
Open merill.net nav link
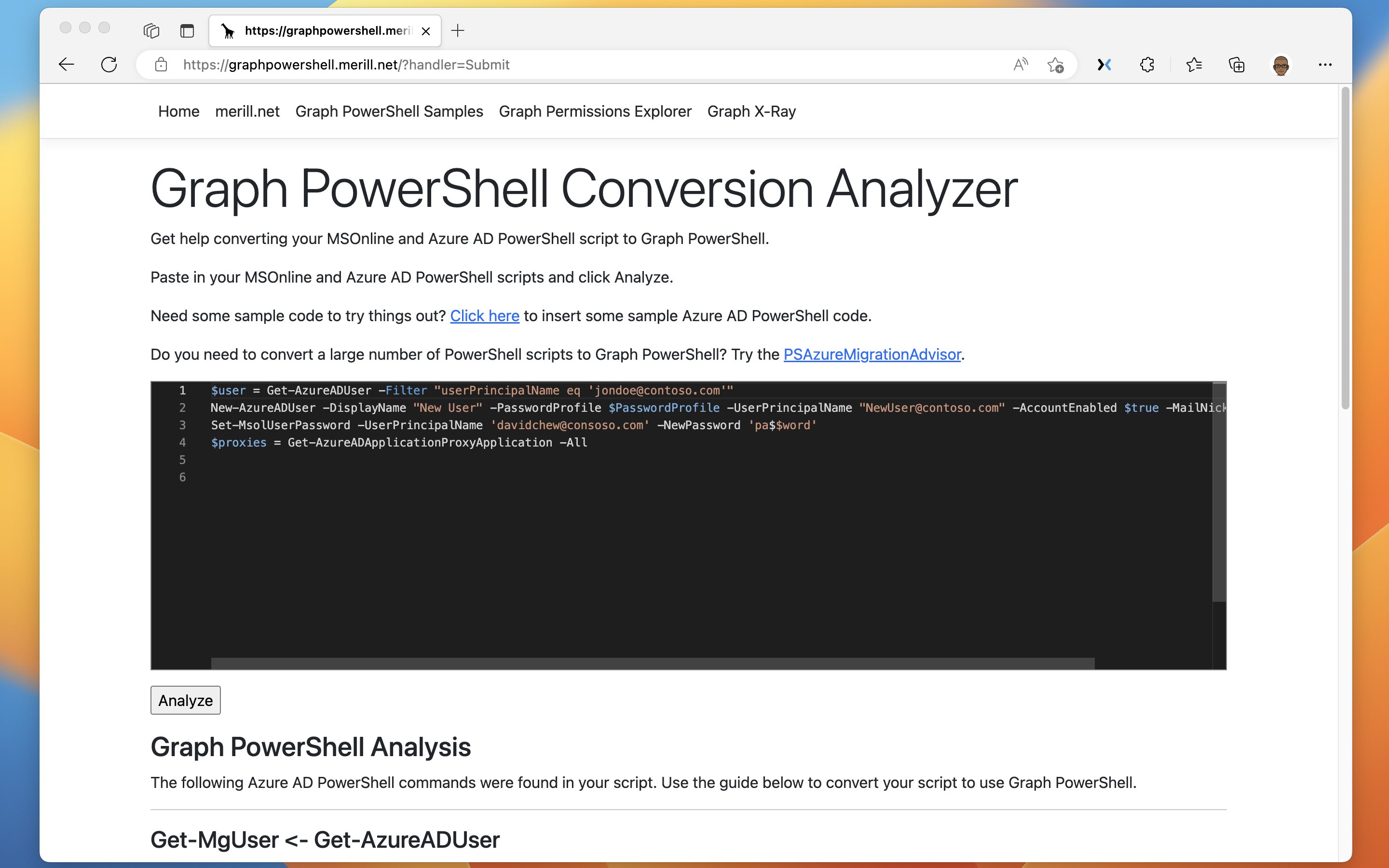coord(247,111)
